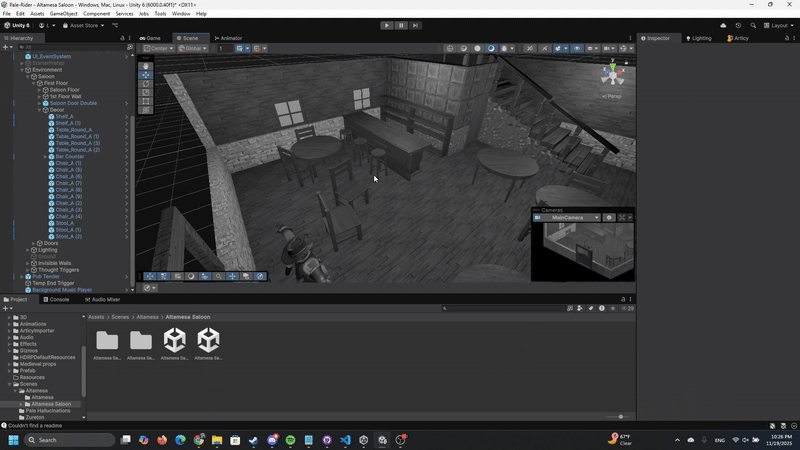Open the Asset Store button

84,25
